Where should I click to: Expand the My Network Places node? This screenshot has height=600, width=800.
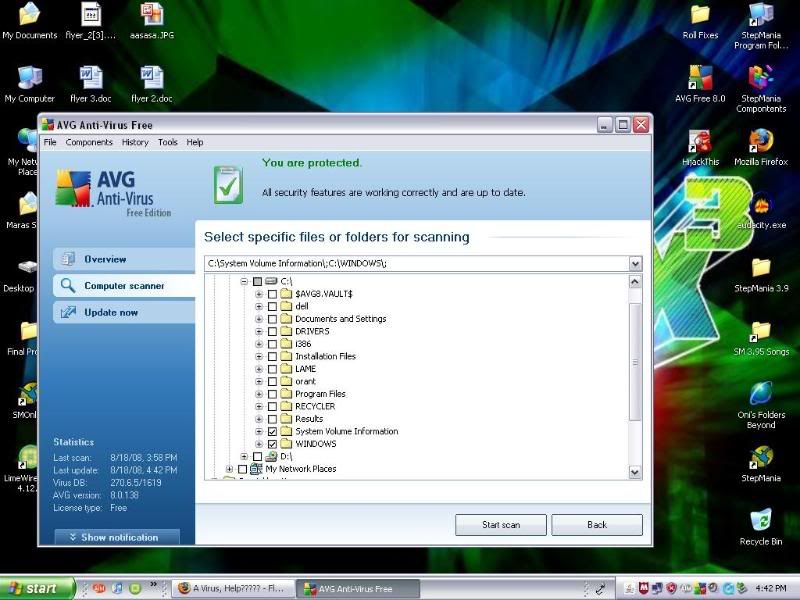pyautogui.click(x=229, y=469)
